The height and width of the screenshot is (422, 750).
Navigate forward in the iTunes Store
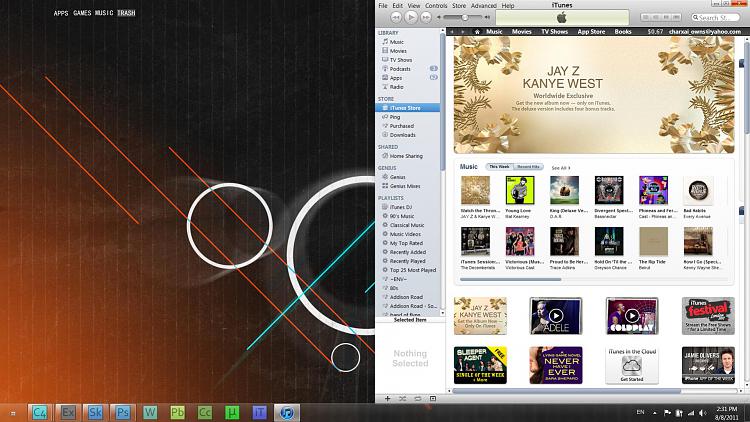pyautogui.click(x=463, y=32)
